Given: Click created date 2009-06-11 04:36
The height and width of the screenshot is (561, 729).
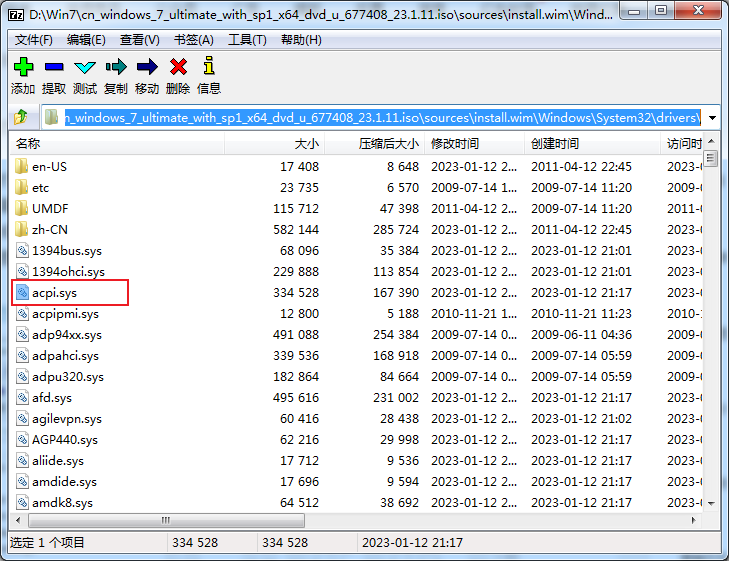Looking at the screenshot, I should (x=581, y=335).
